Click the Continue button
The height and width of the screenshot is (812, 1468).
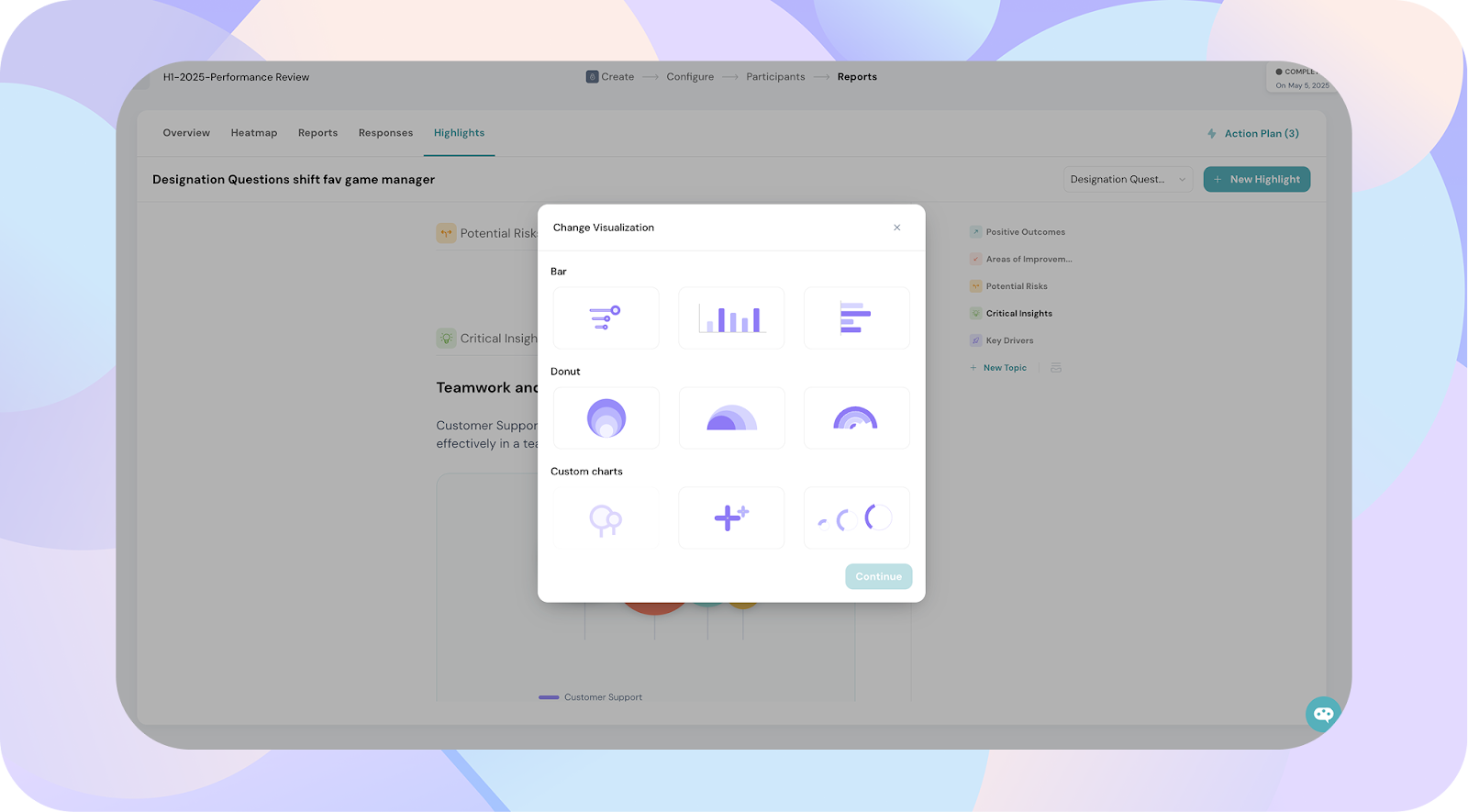coord(878,576)
